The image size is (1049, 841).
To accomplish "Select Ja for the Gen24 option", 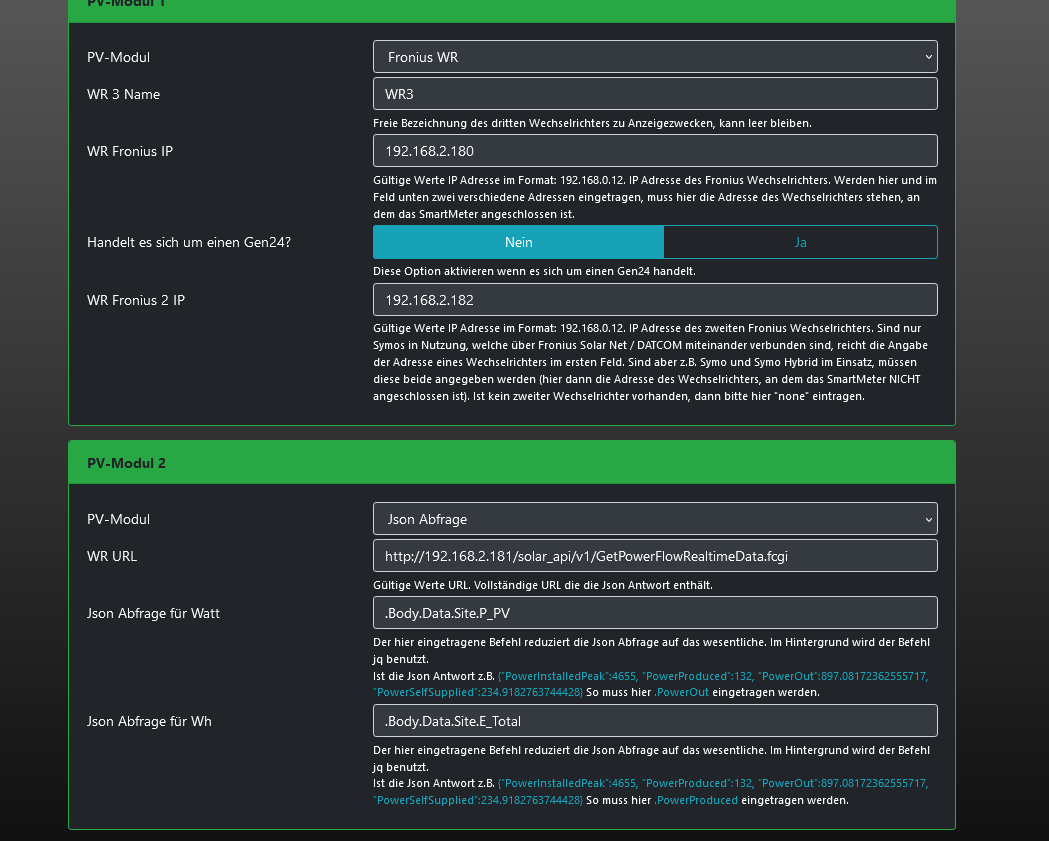I will pos(800,242).
